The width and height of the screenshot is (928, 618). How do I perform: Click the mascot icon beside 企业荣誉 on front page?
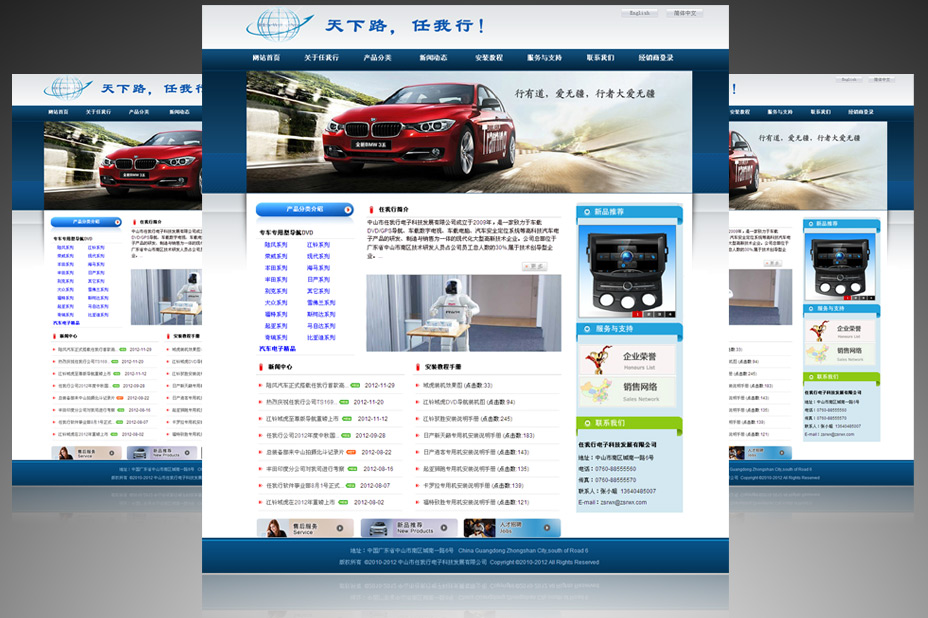599,360
